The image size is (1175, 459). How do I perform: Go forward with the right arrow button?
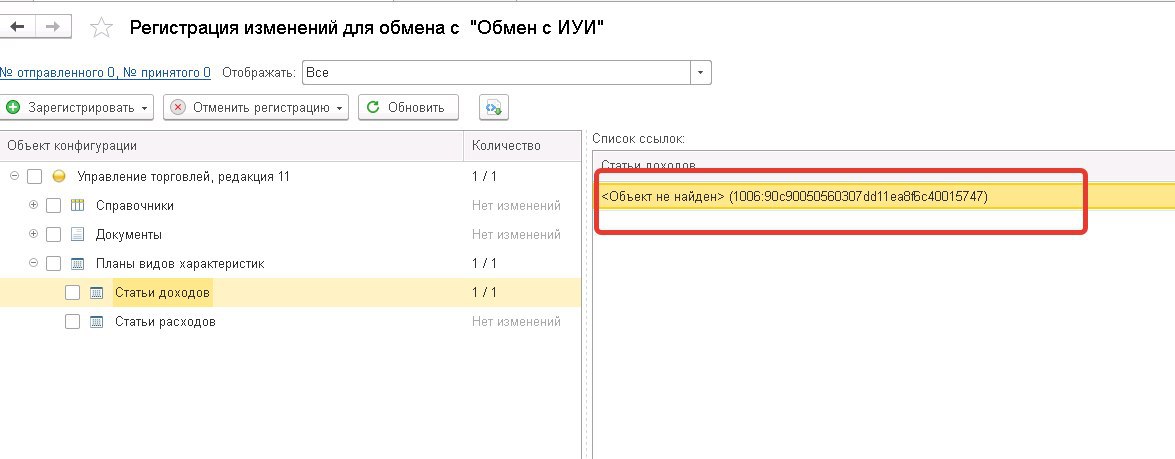[x=53, y=27]
